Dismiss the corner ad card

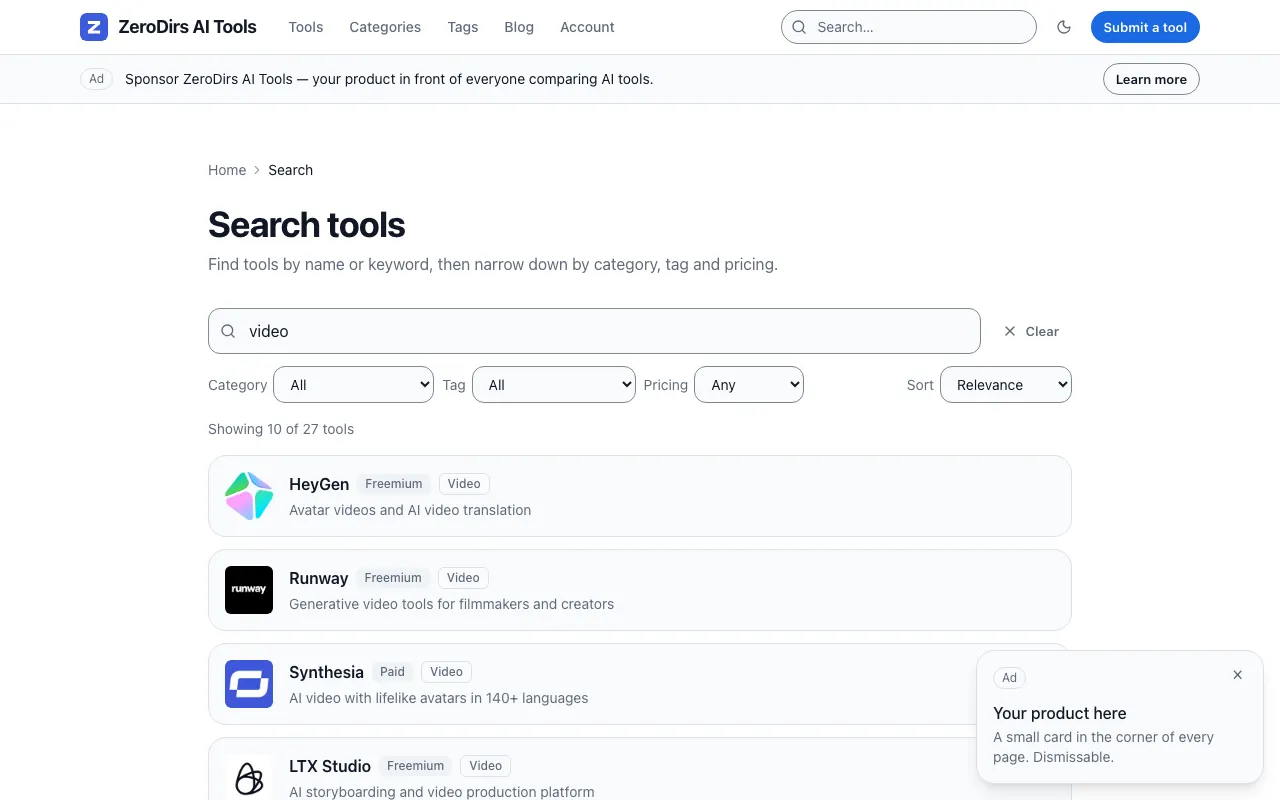[1237, 675]
